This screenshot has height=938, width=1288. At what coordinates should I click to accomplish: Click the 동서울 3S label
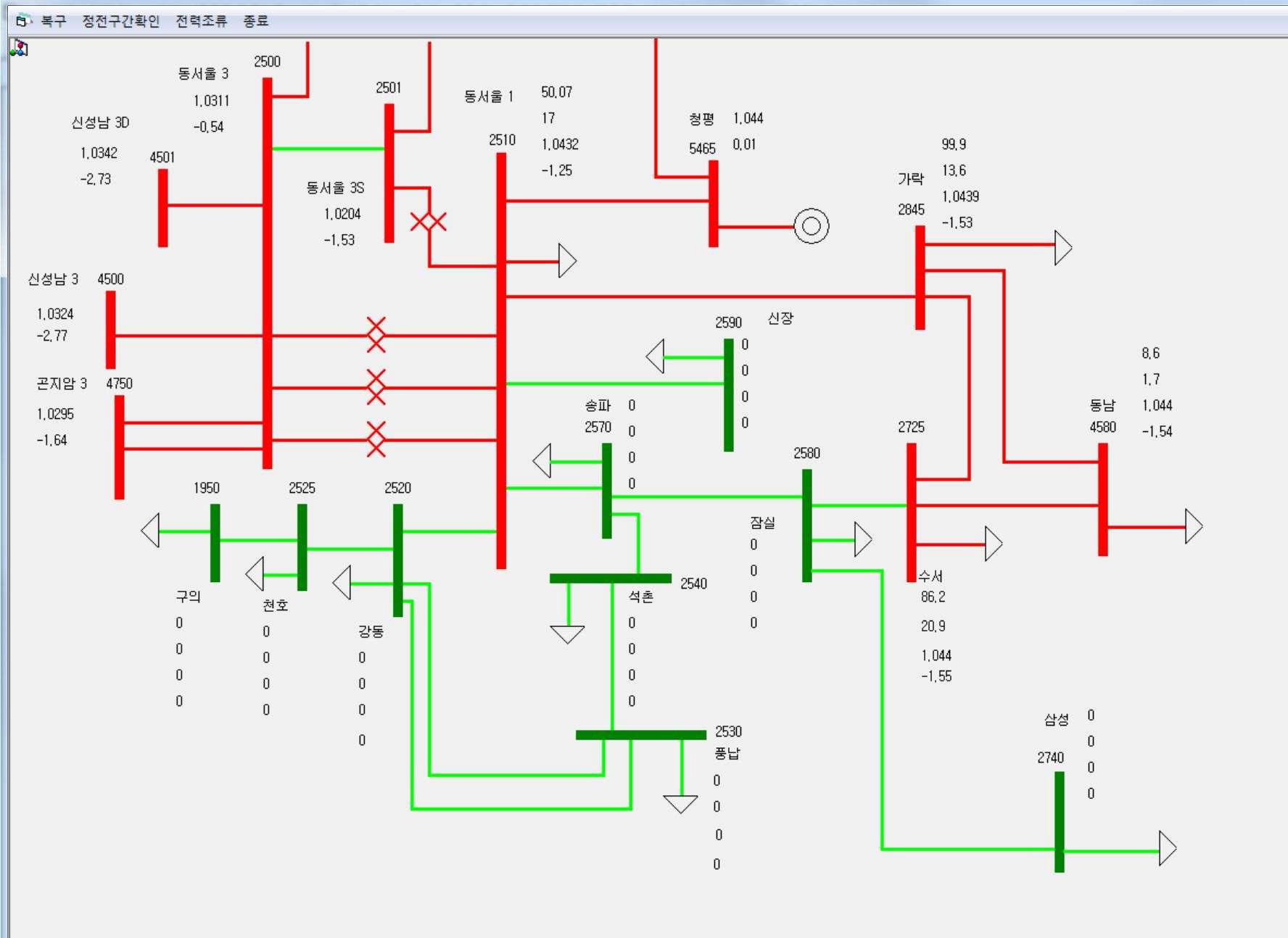(x=335, y=188)
